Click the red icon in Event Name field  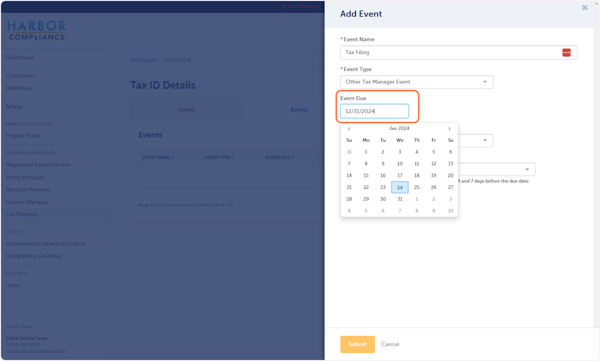(x=566, y=52)
